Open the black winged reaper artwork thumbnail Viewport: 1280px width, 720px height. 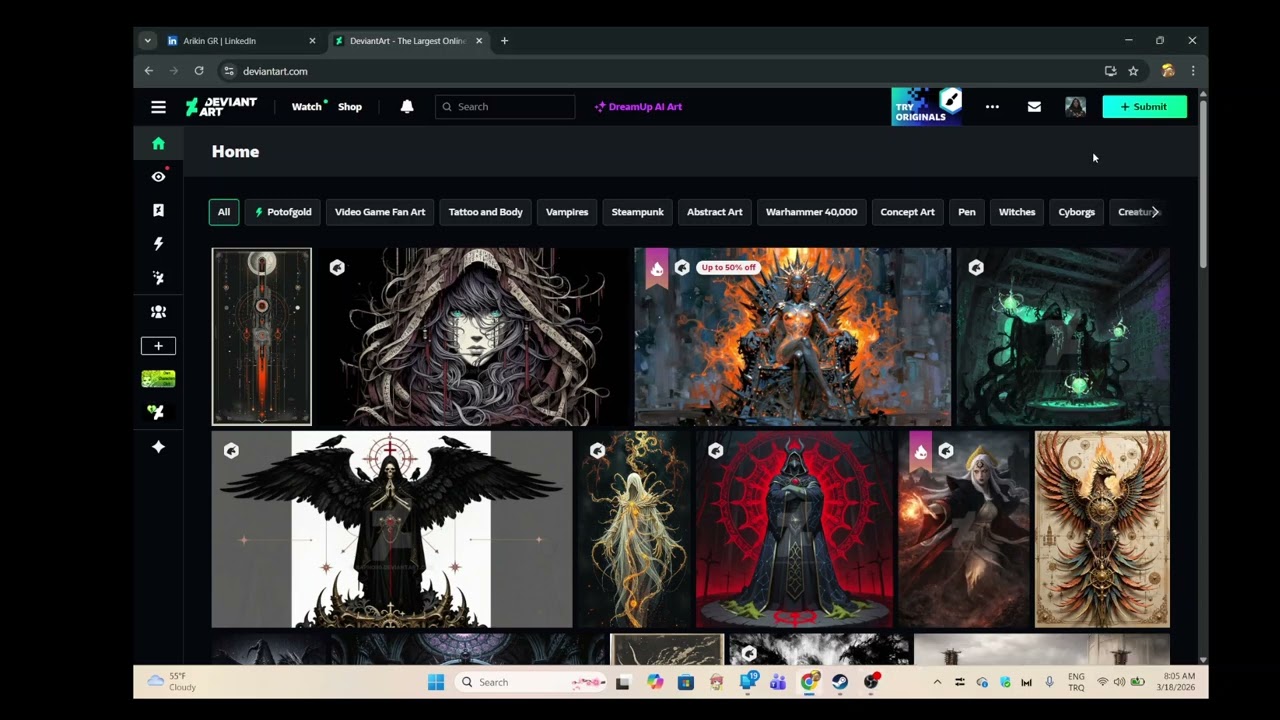391,529
